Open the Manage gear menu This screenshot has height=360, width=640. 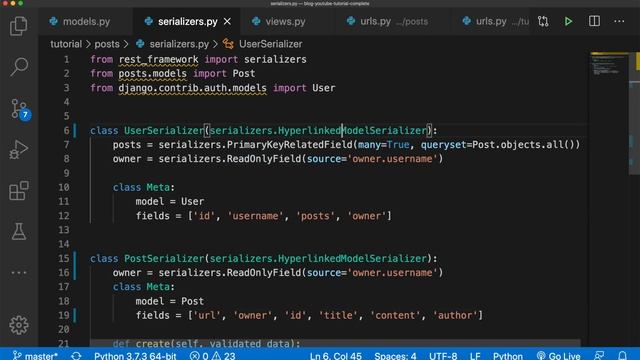pos(19,325)
